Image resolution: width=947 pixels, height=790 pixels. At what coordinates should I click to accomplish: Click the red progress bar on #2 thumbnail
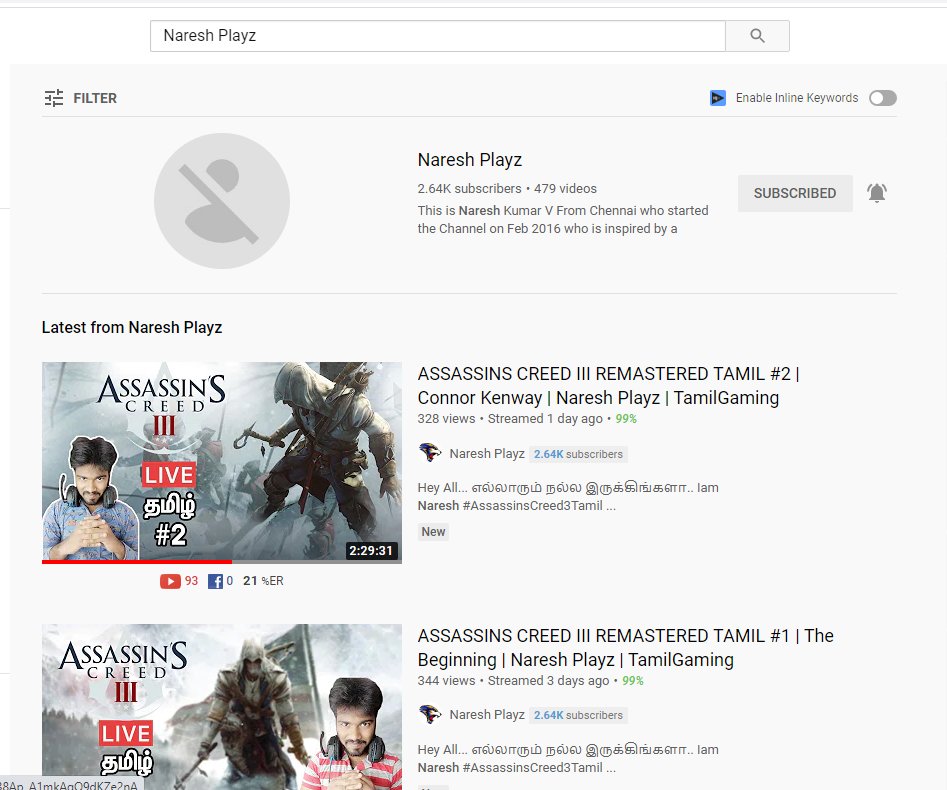point(136,562)
